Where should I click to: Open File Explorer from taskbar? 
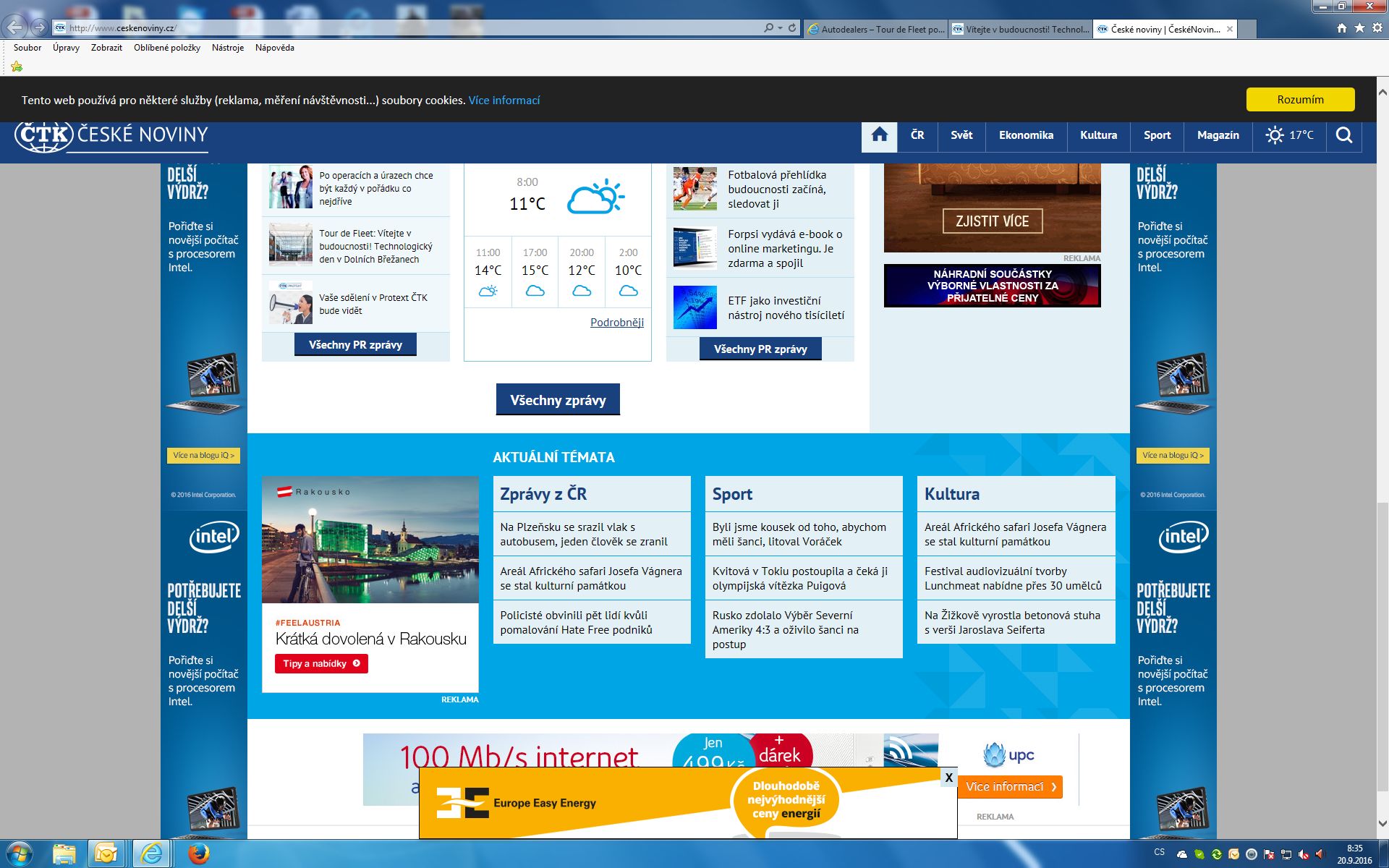(x=64, y=854)
